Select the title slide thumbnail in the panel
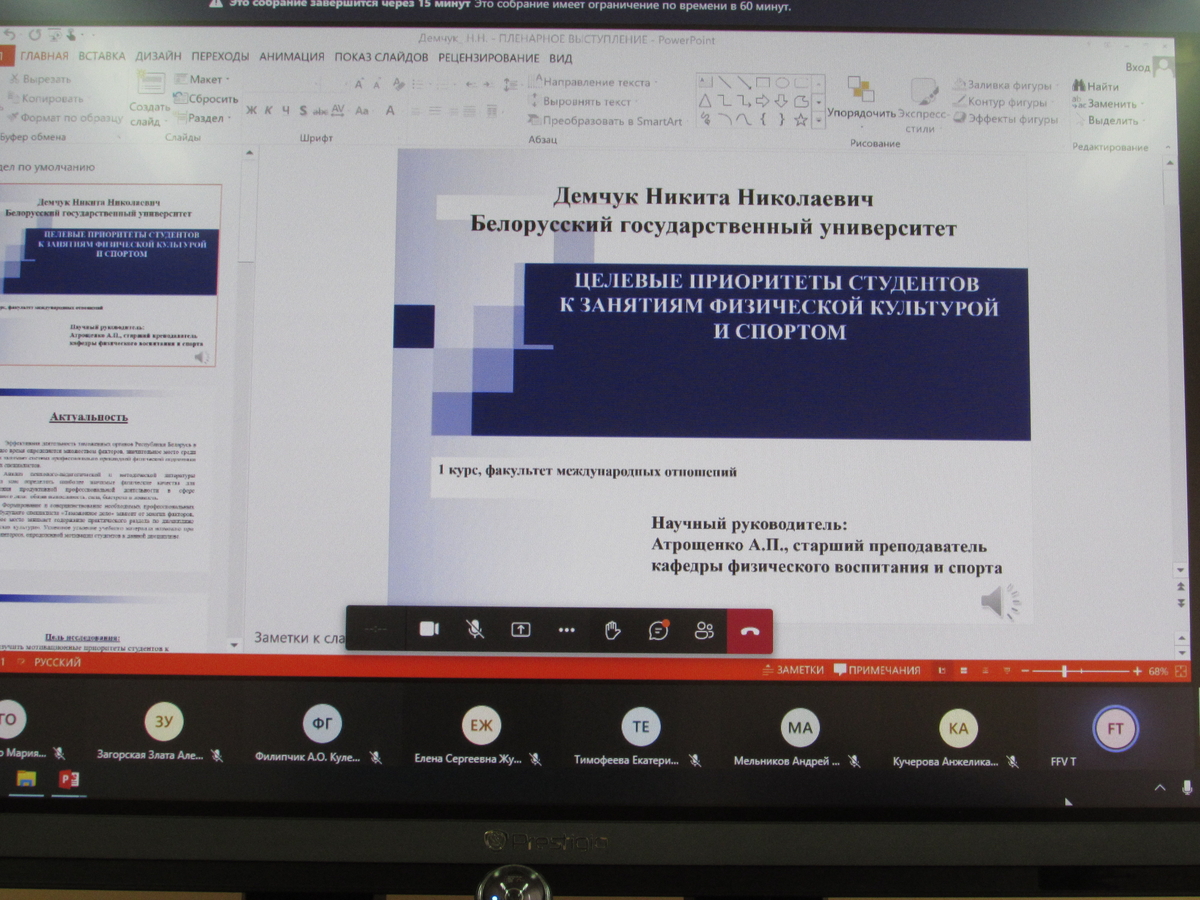Viewport: 1200px width, 900px height. tap(110, 275)
